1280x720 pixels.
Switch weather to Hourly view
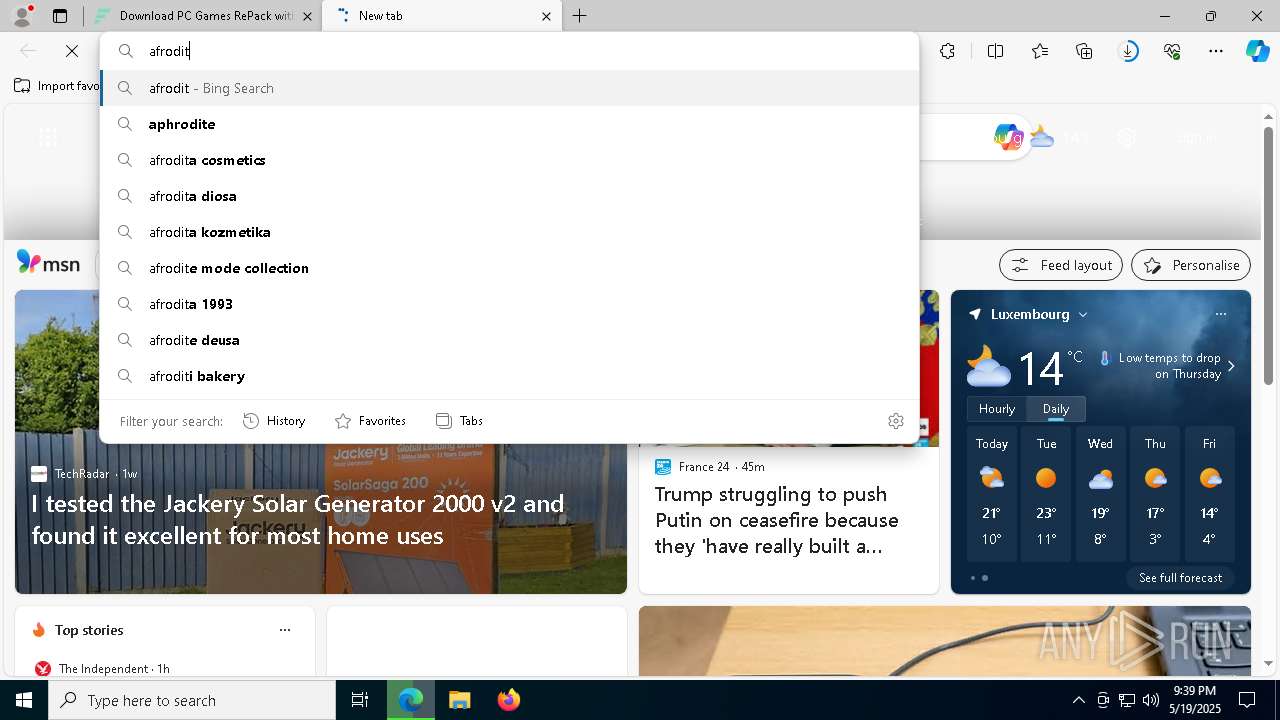click(x=997, y=409)
